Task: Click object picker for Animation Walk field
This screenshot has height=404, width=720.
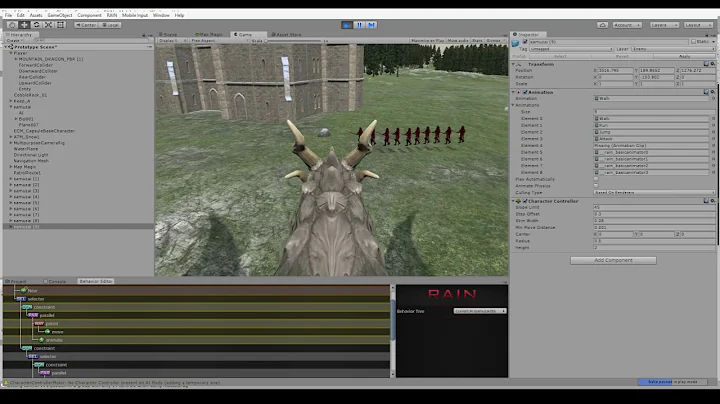Action: [714, 98]
